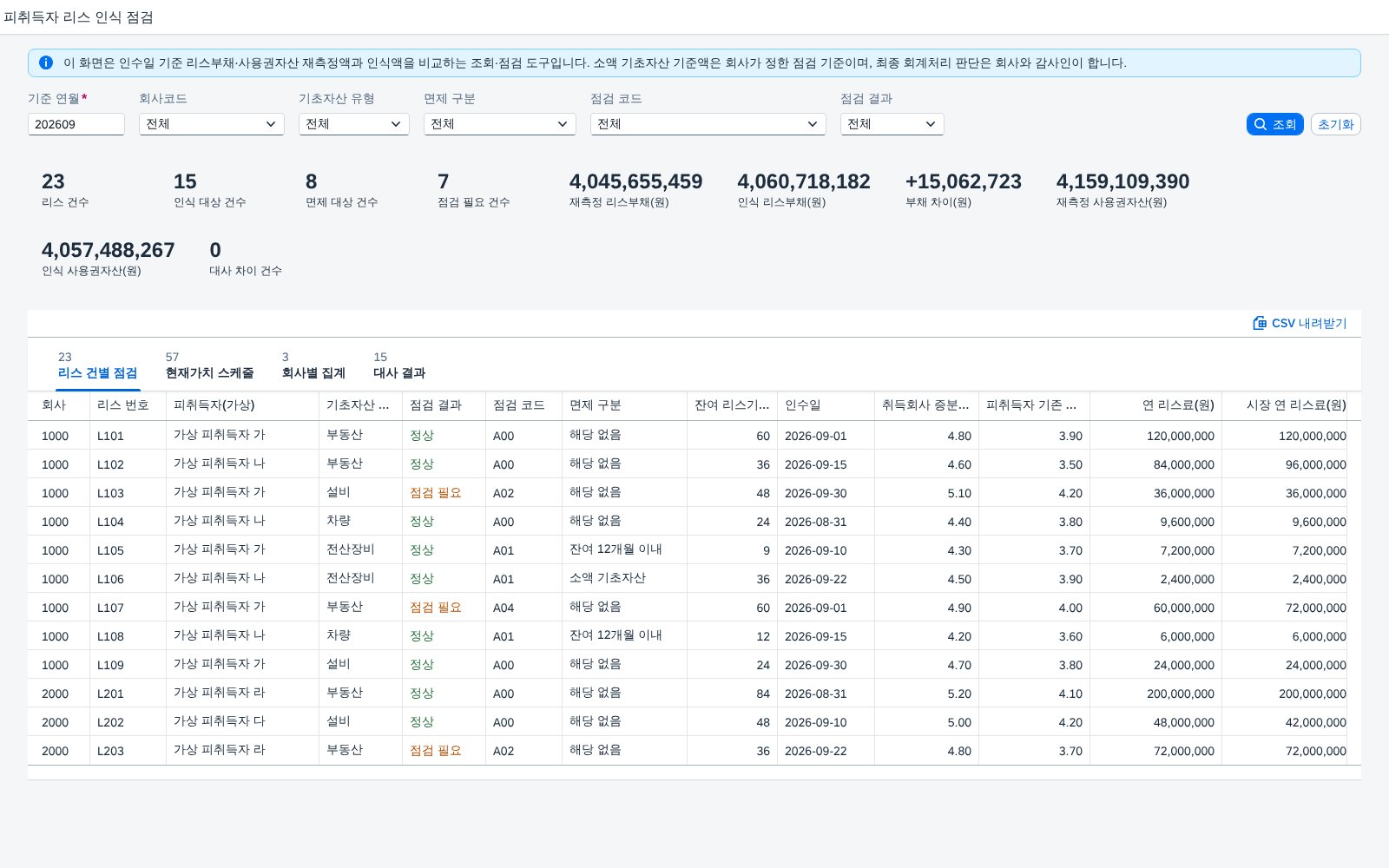Sort by the 리스 번호 column header
This screenshot has width=1389, height=868.
128,405
